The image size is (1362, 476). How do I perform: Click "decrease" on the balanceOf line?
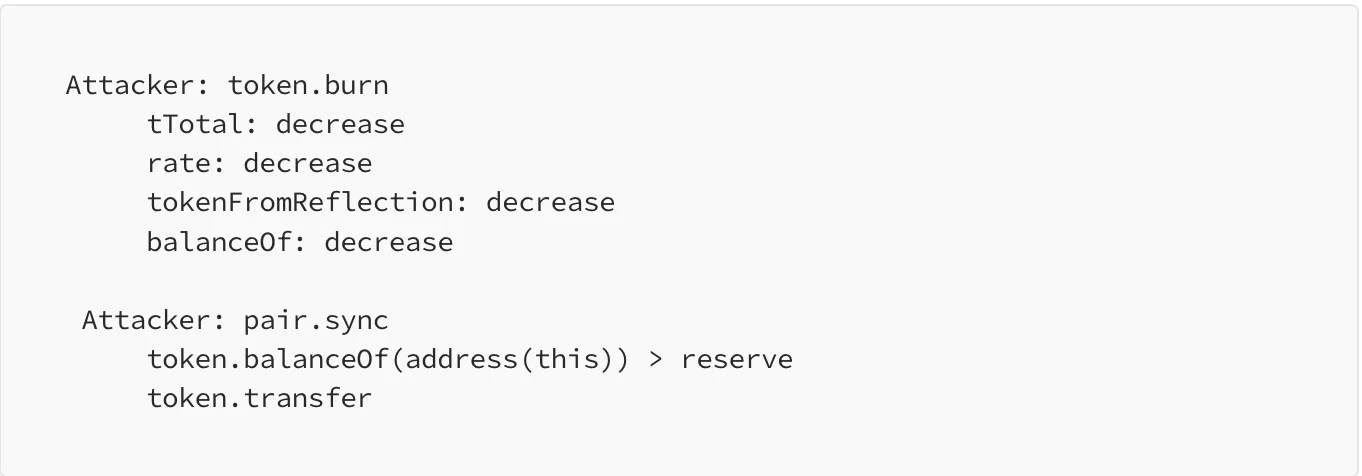[389, 243]
